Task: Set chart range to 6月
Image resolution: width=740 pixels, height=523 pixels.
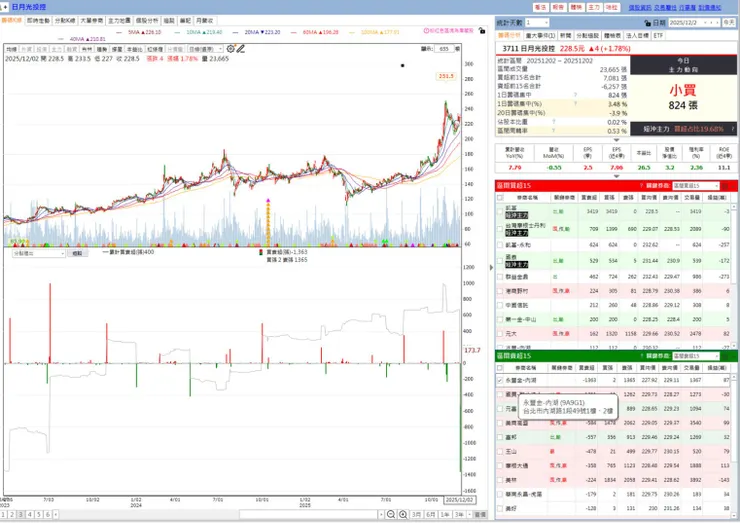Action: point(430,515)
